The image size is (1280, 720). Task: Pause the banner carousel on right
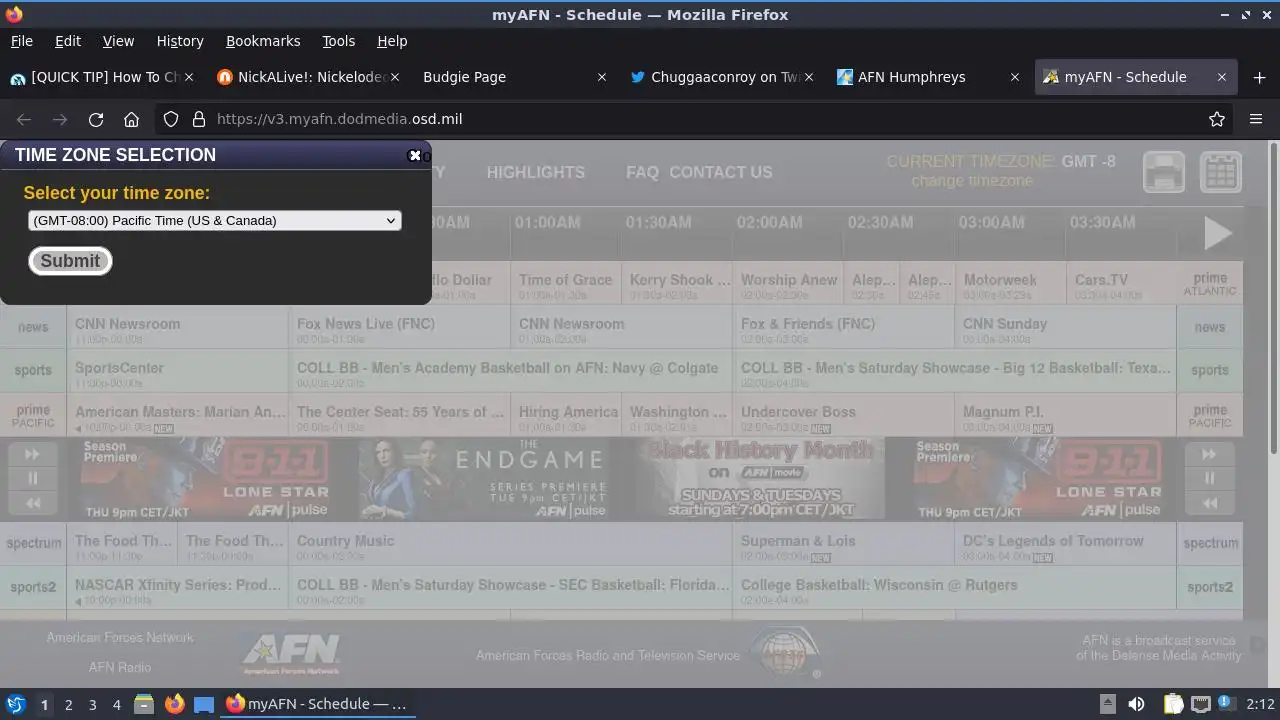click(x=1209, y=478)
